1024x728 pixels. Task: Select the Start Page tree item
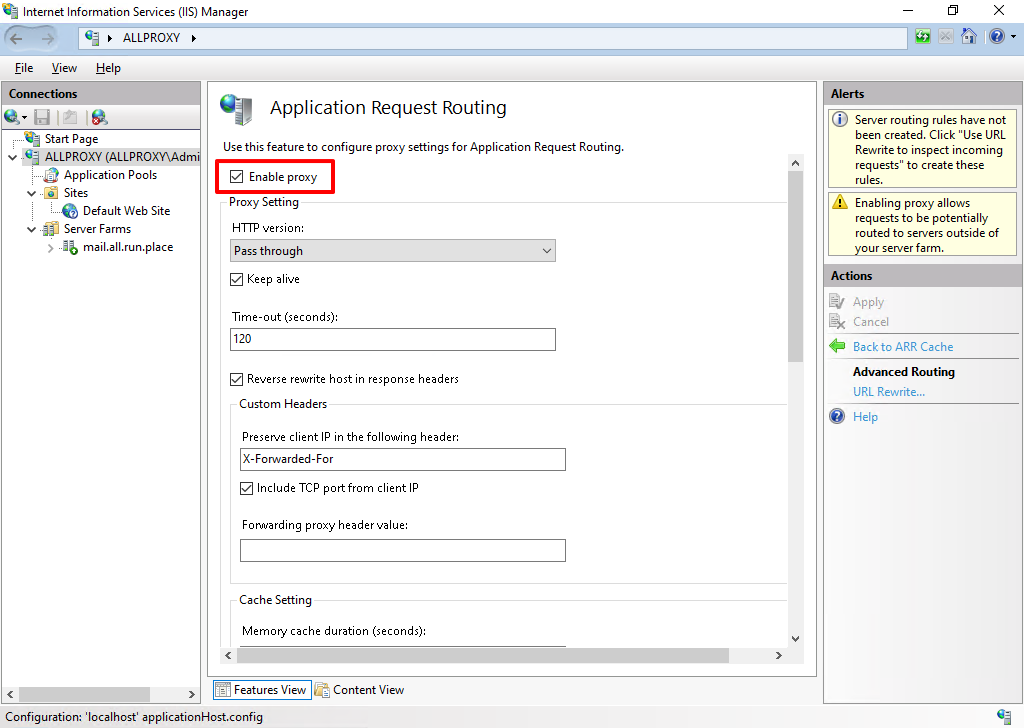pos(71,138)
